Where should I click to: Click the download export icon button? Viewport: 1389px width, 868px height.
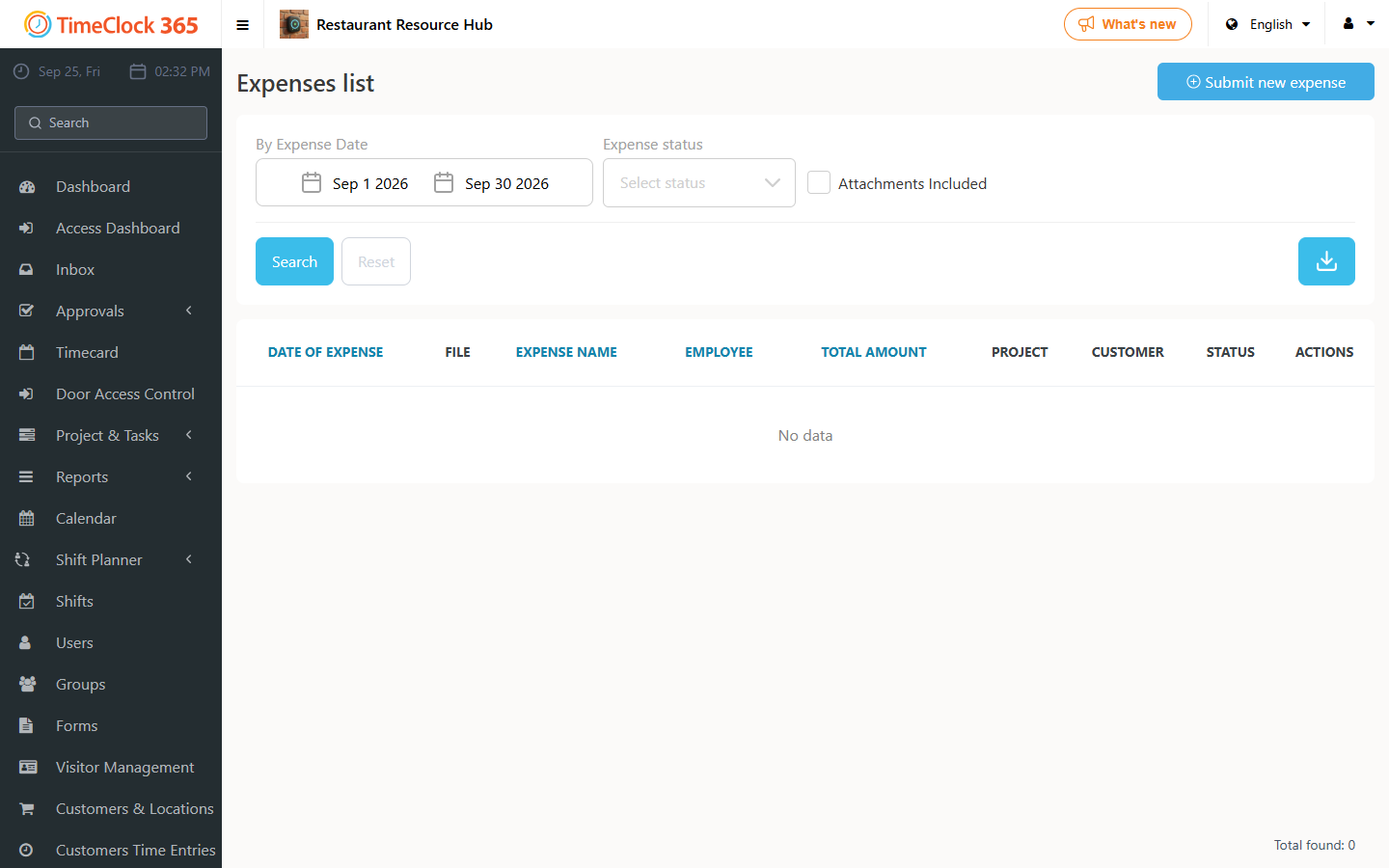tap(1326, 261)
